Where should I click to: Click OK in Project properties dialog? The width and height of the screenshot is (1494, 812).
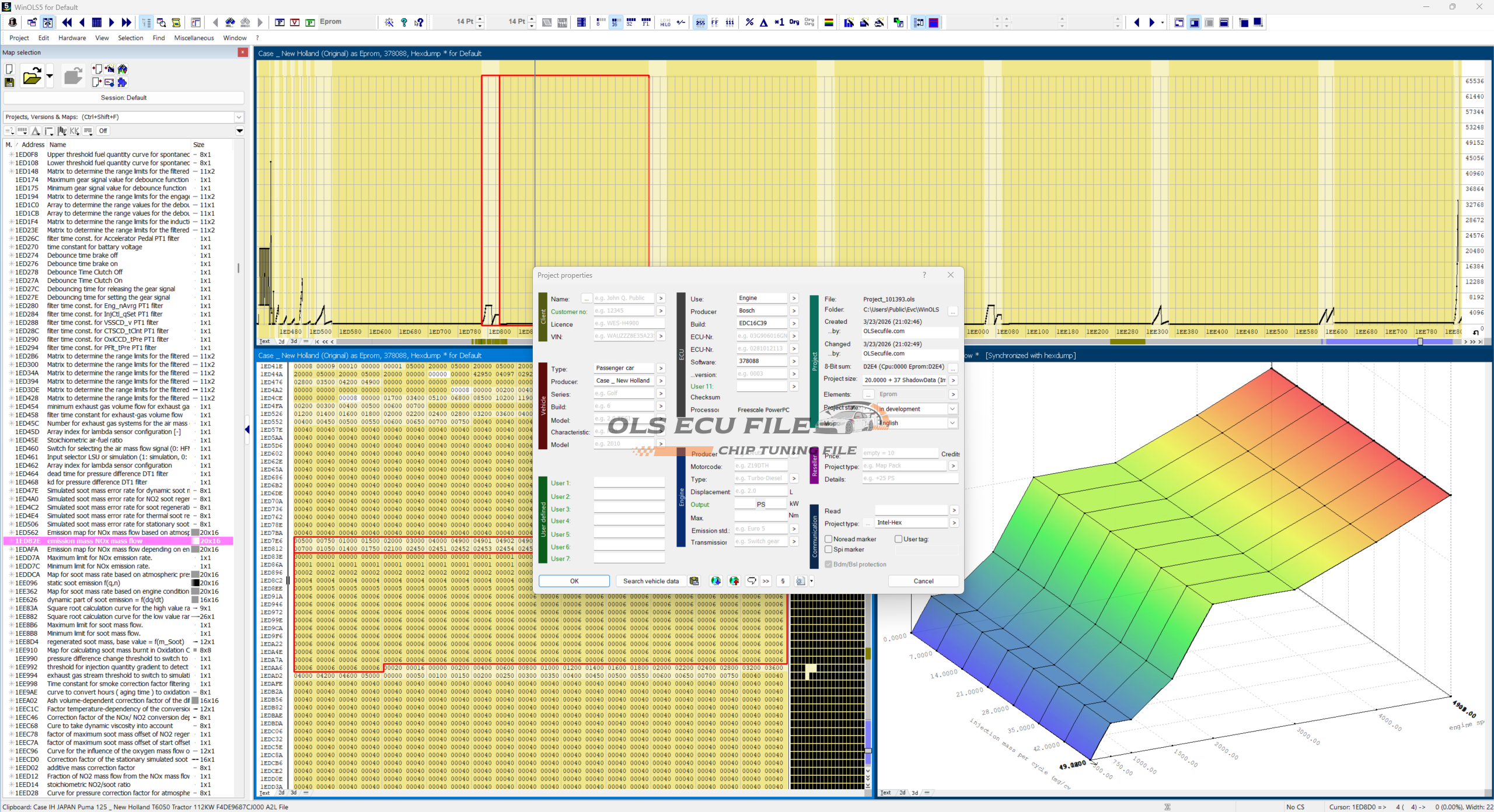[x=574, y=581]
